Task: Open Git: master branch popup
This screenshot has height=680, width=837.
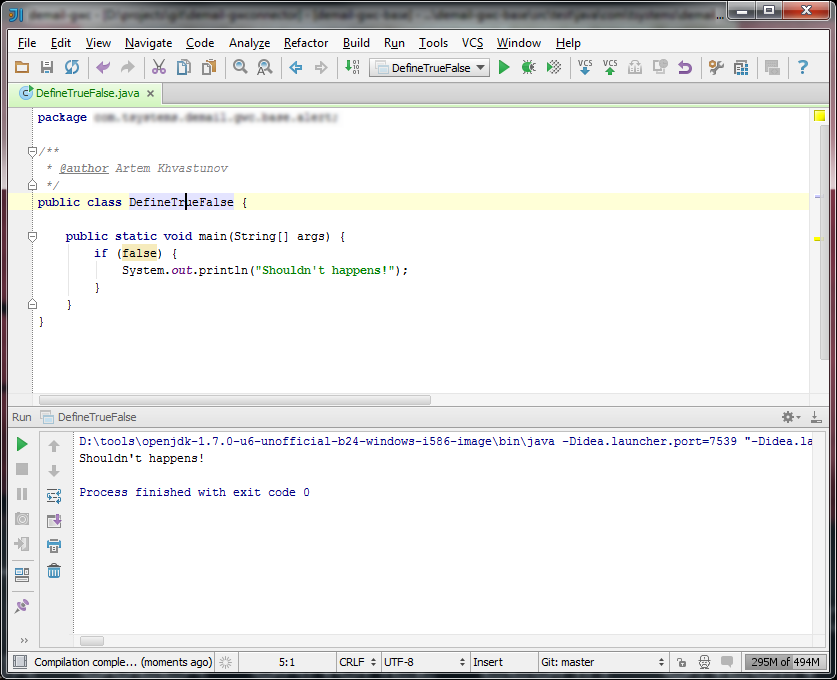Action: [x=603, y=662]
